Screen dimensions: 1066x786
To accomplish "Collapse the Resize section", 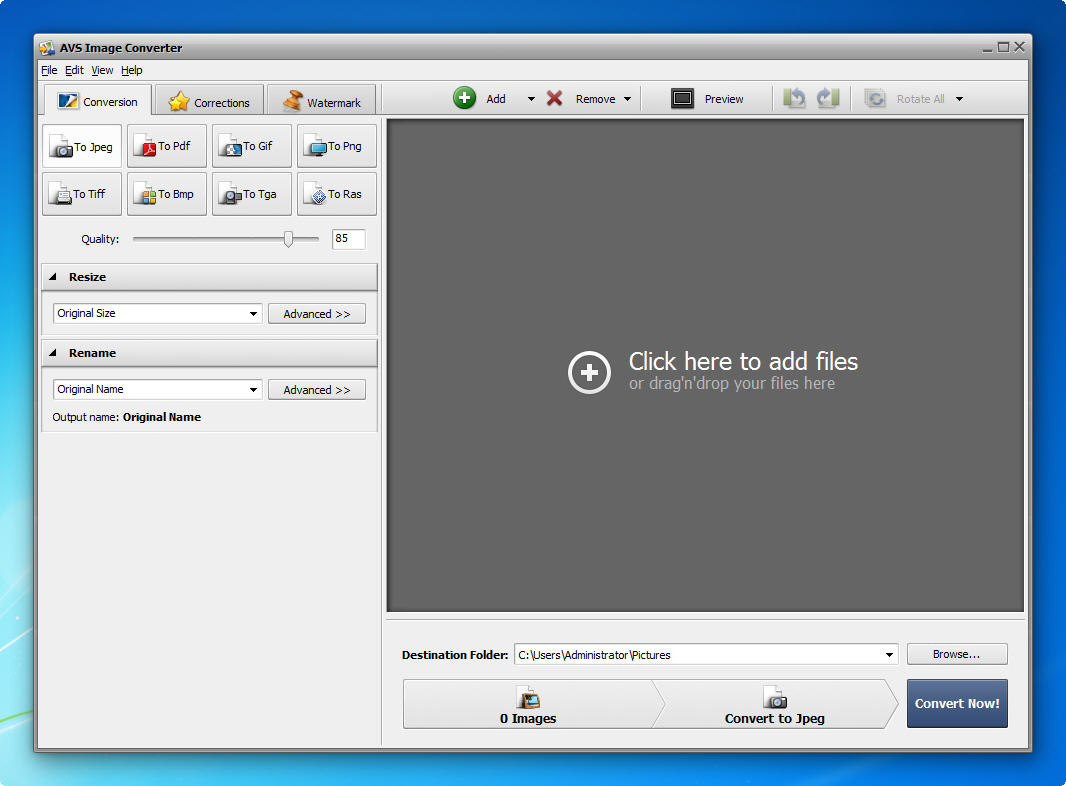I will [x=53, y=277].
